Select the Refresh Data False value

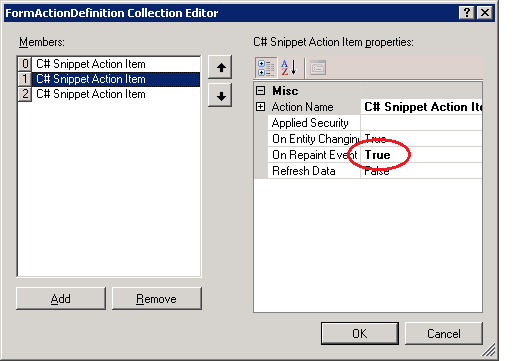pos(421,171)
